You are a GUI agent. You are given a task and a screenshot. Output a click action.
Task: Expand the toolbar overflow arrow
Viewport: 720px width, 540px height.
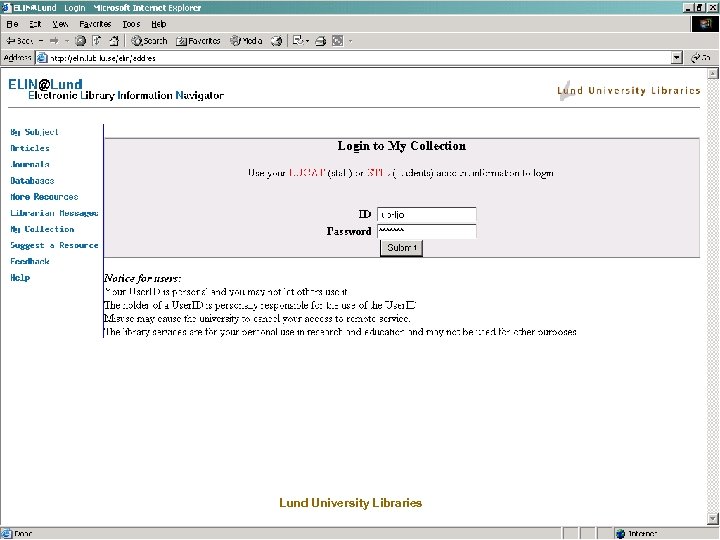[x=350, y=41]
